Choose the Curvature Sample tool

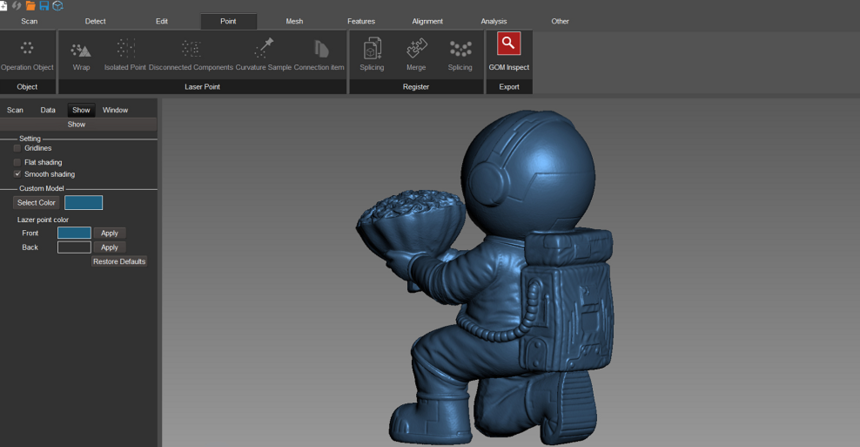pos(263,55)
